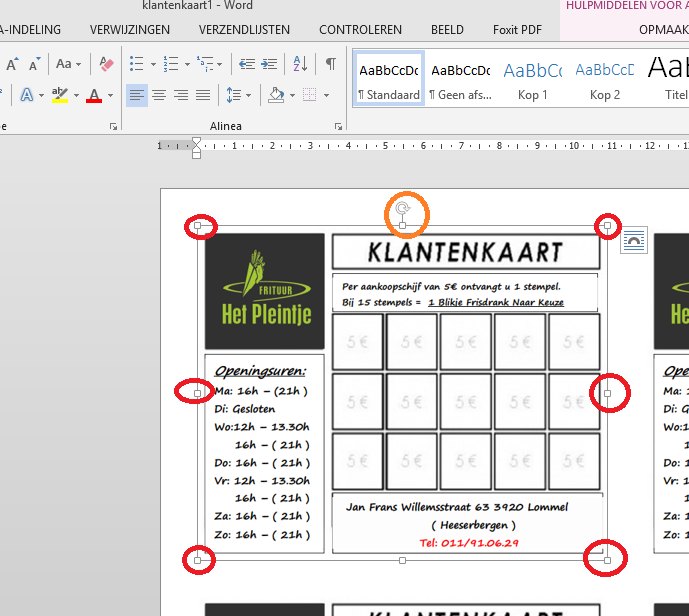The height and width of the screenshot is (616, 689).
Task: Apply red font color
Action: pyautogui.click(x=94, y=95)
